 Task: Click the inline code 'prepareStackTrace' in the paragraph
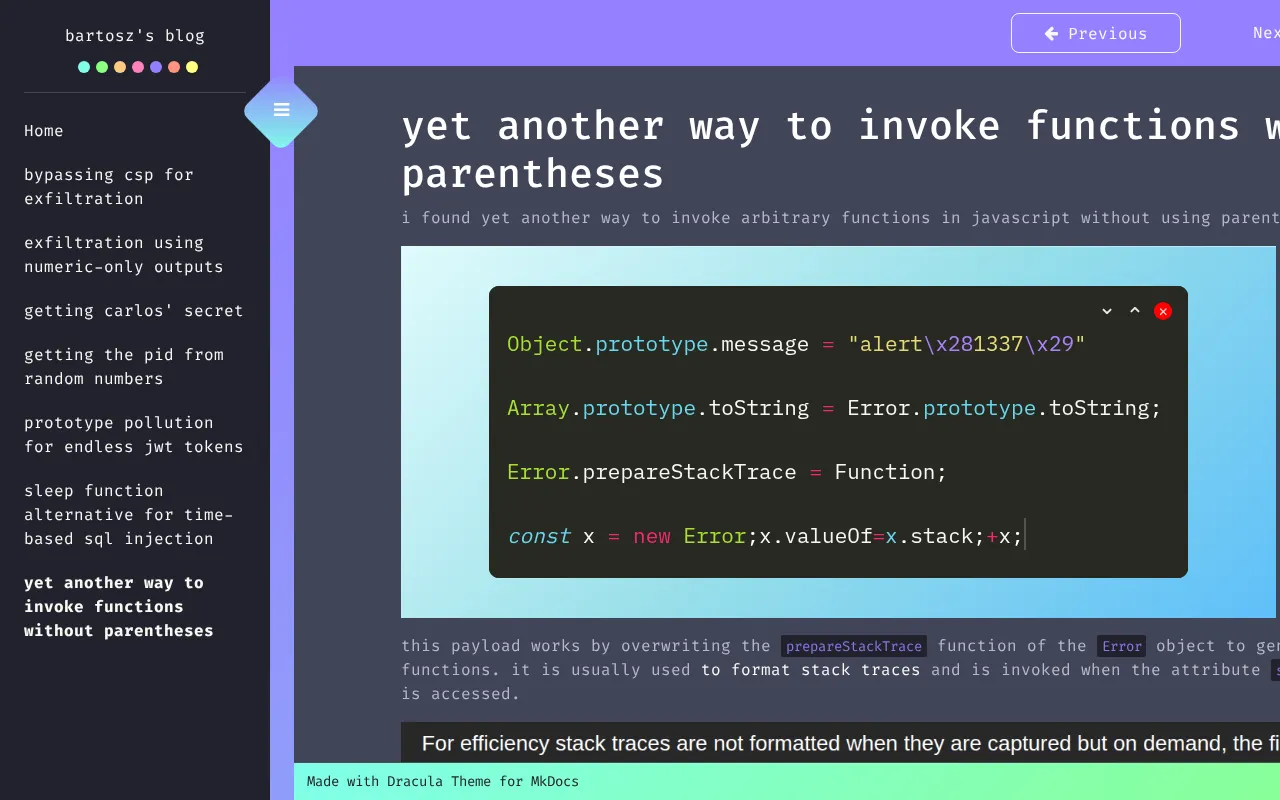click(x=854, y=646)
